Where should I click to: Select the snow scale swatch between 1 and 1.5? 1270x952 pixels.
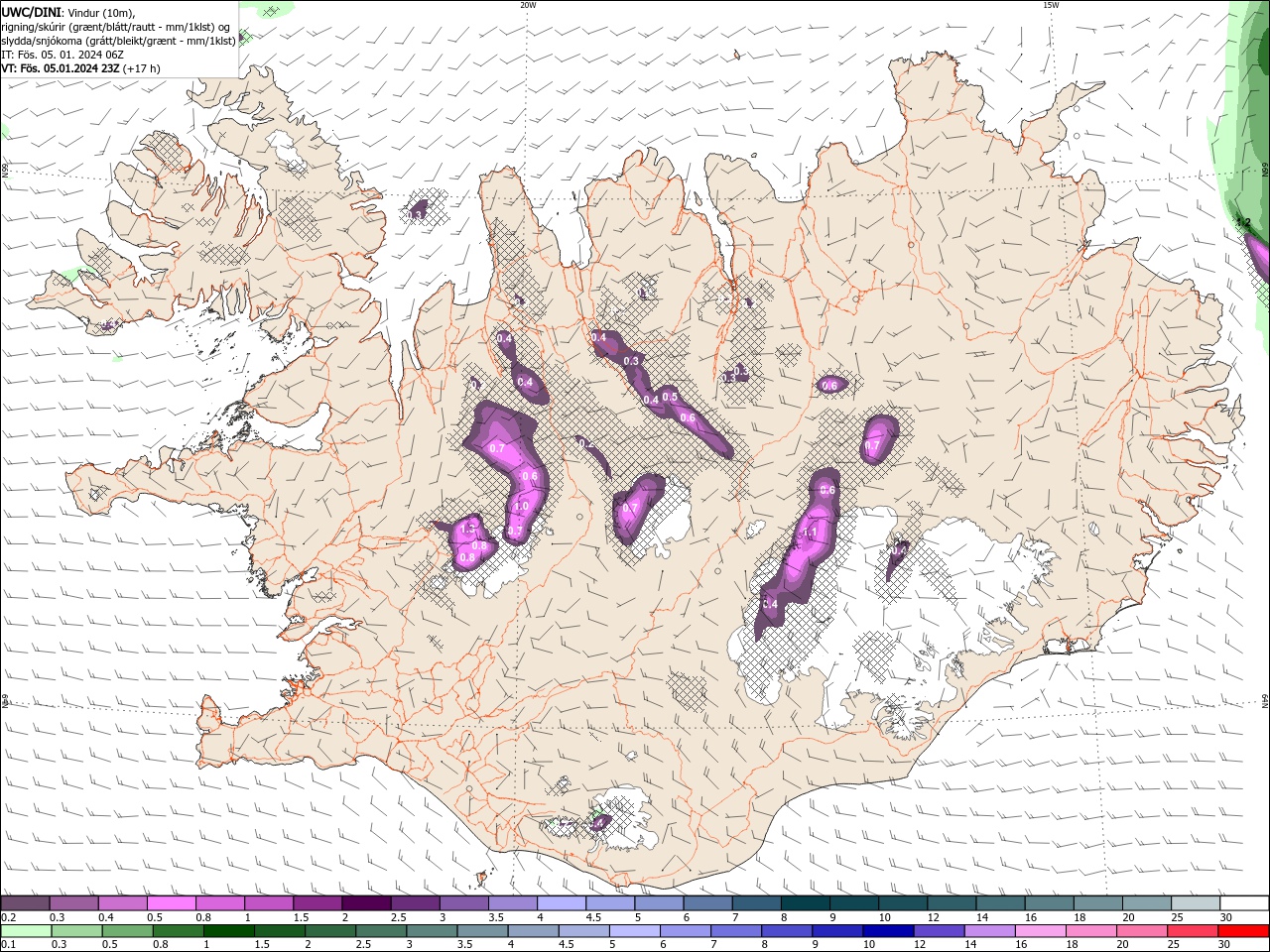point(268,903)
